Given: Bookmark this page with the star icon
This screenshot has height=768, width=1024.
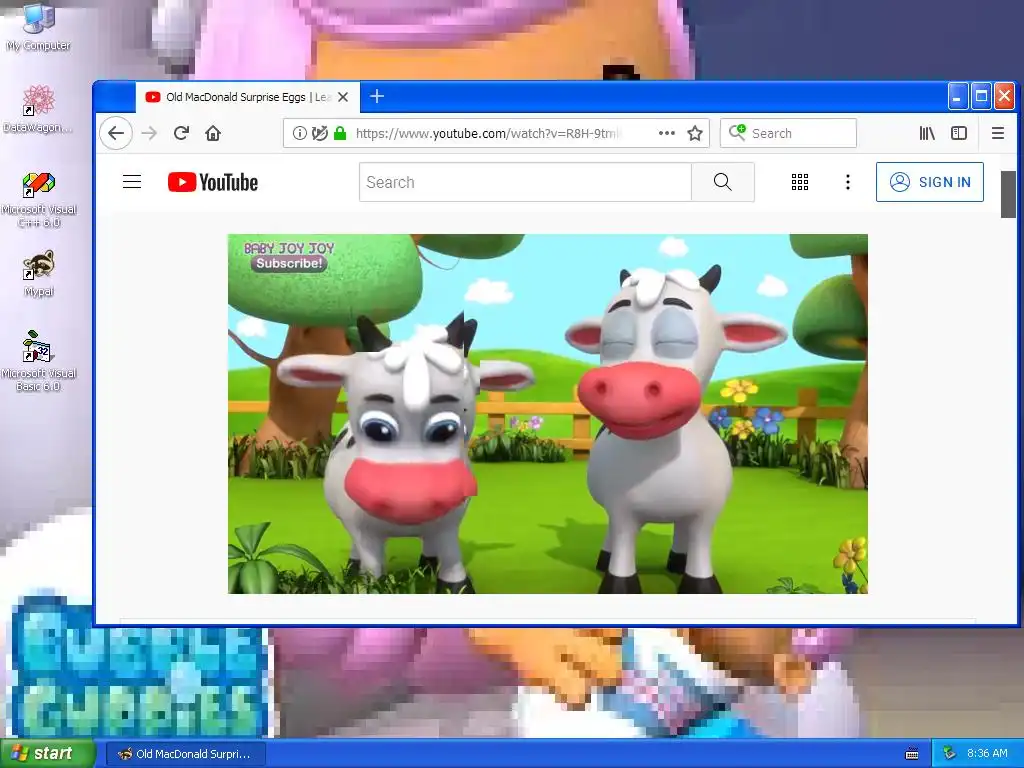Looking at the screenshot, I should click(x=695, y=133).
